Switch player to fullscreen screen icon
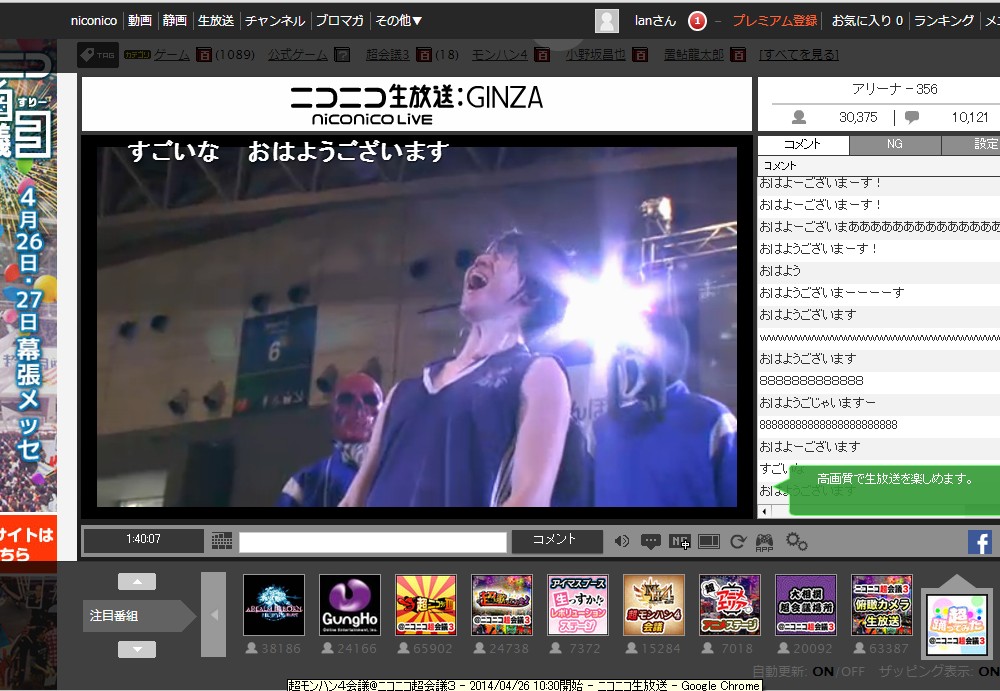 [x=709, y=542]
